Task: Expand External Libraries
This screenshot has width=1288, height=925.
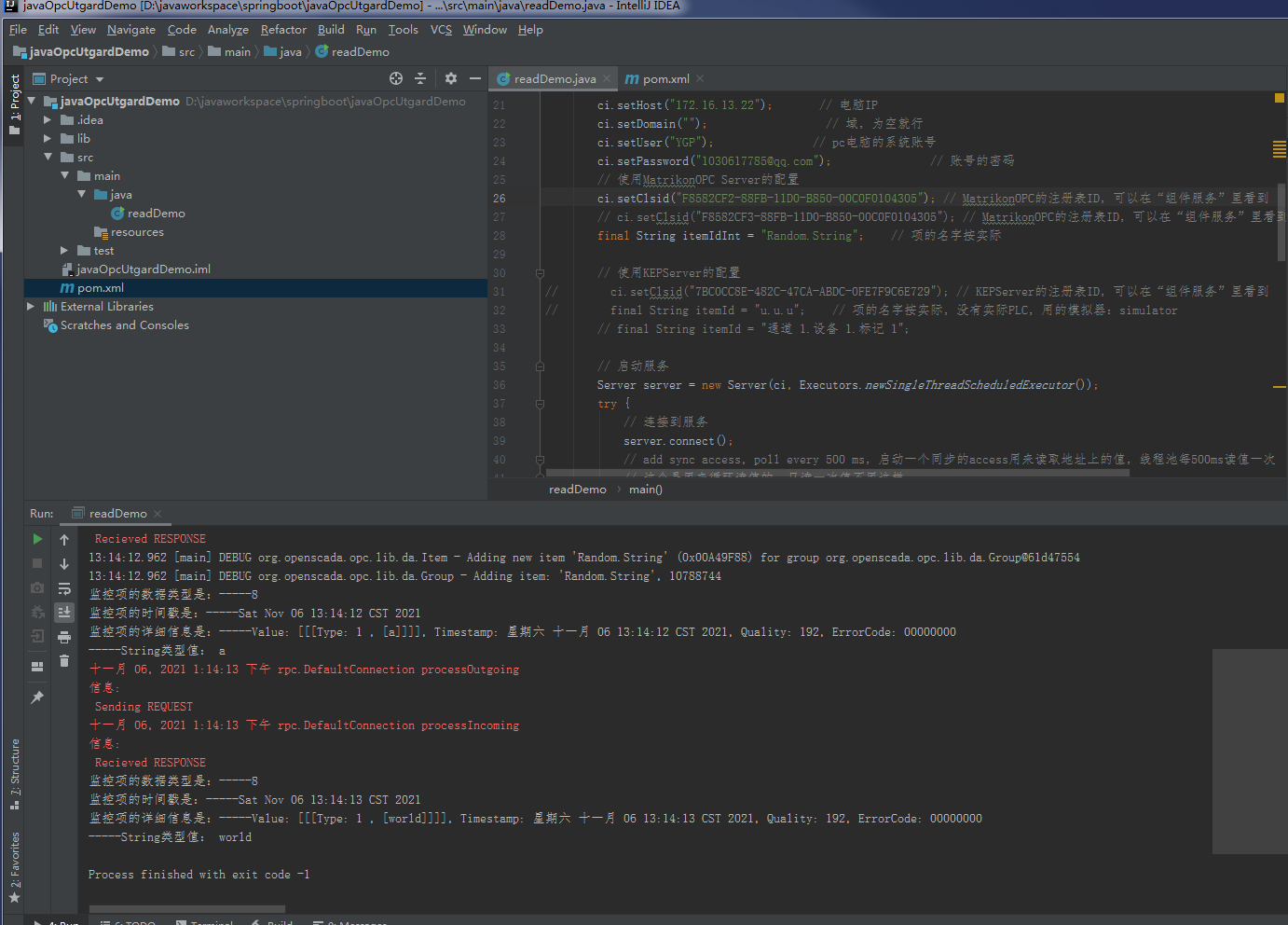Action: click(30, 306)
